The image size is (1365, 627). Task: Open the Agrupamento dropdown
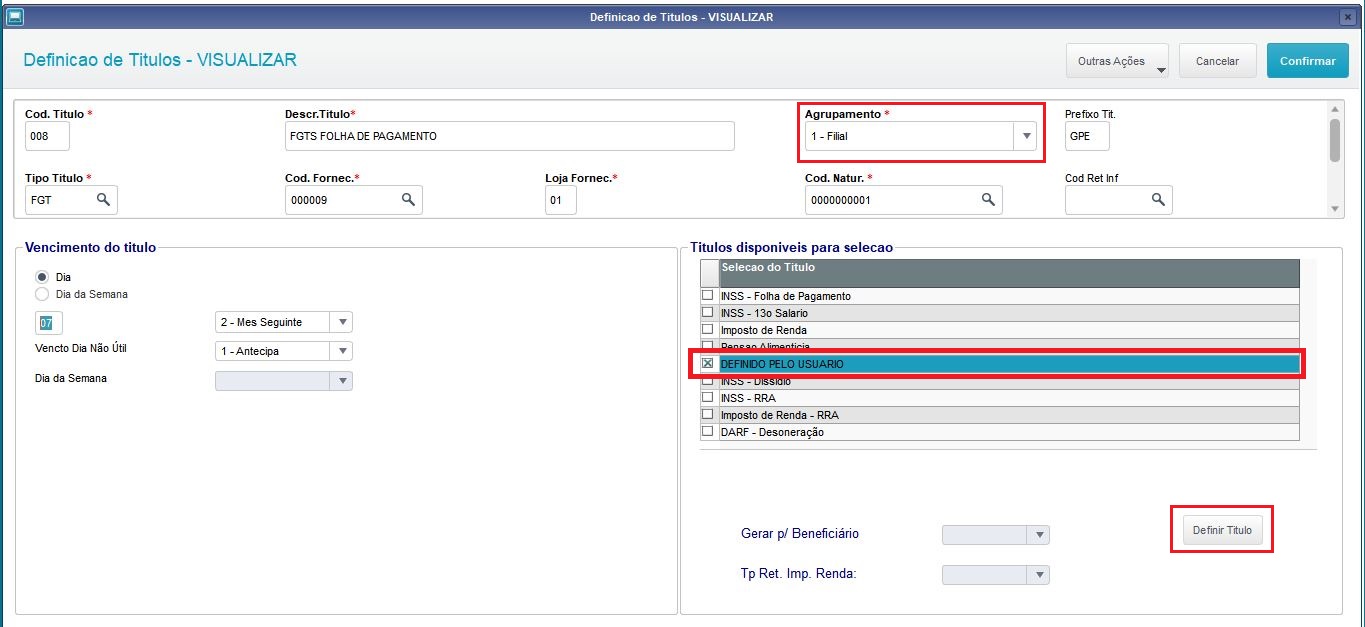(x=1025, y=136)
